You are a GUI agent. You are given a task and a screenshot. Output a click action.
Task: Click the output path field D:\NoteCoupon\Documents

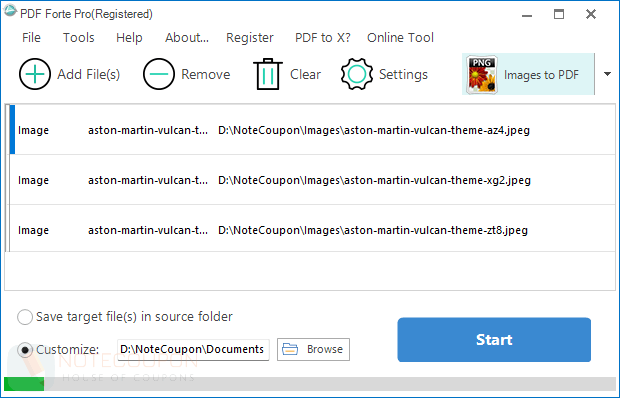tap(193, 349)
